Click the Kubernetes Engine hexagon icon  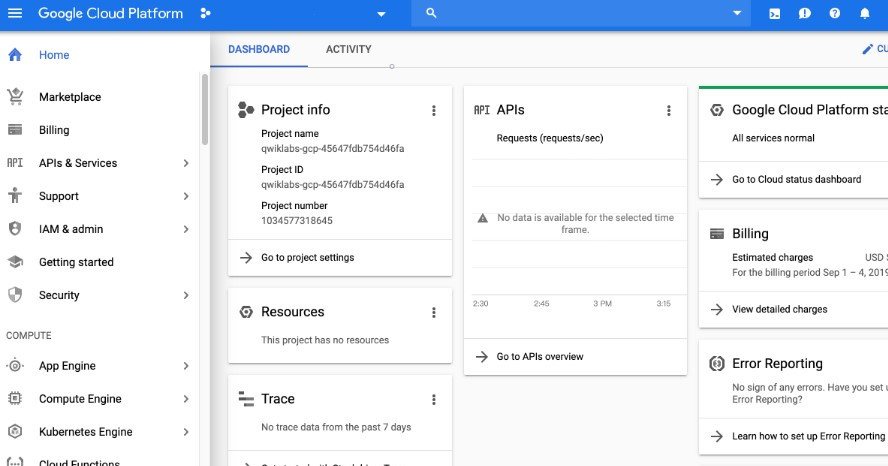click(x=15, y=431)
